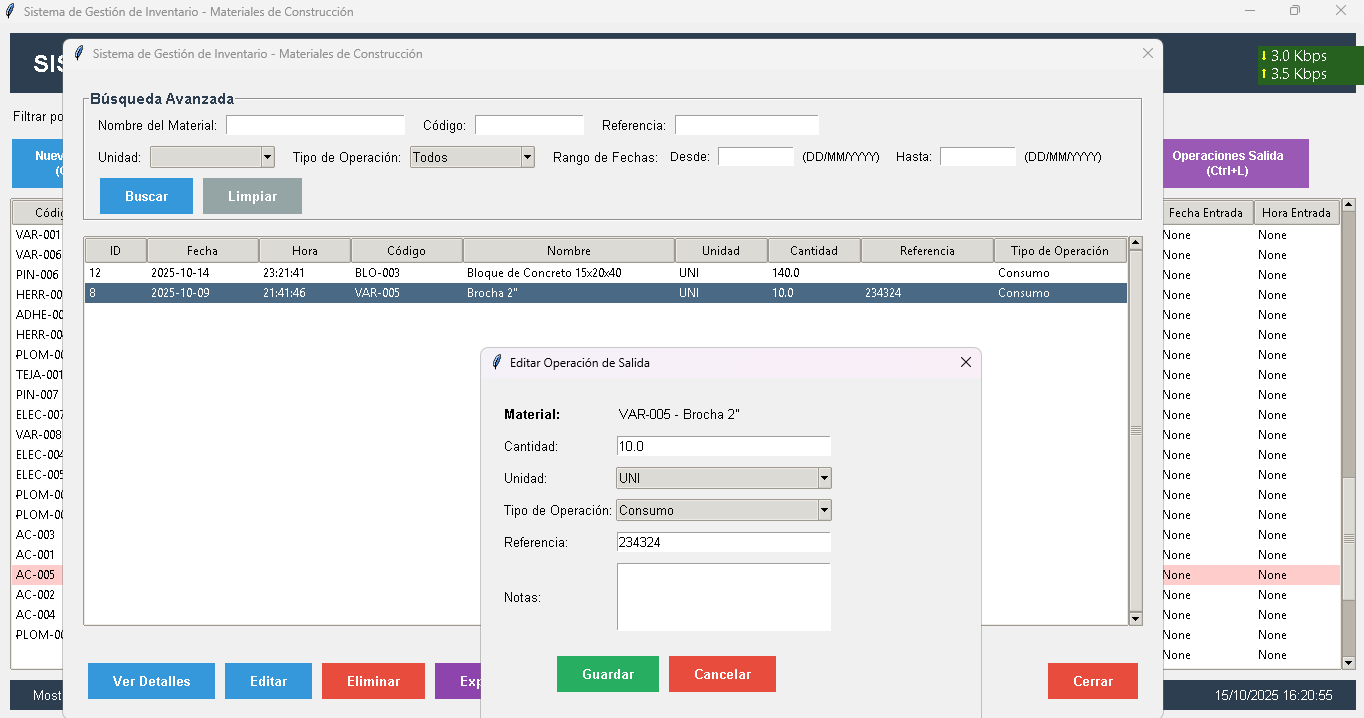Sort by the Fecha column header

[x=202, y=251]
